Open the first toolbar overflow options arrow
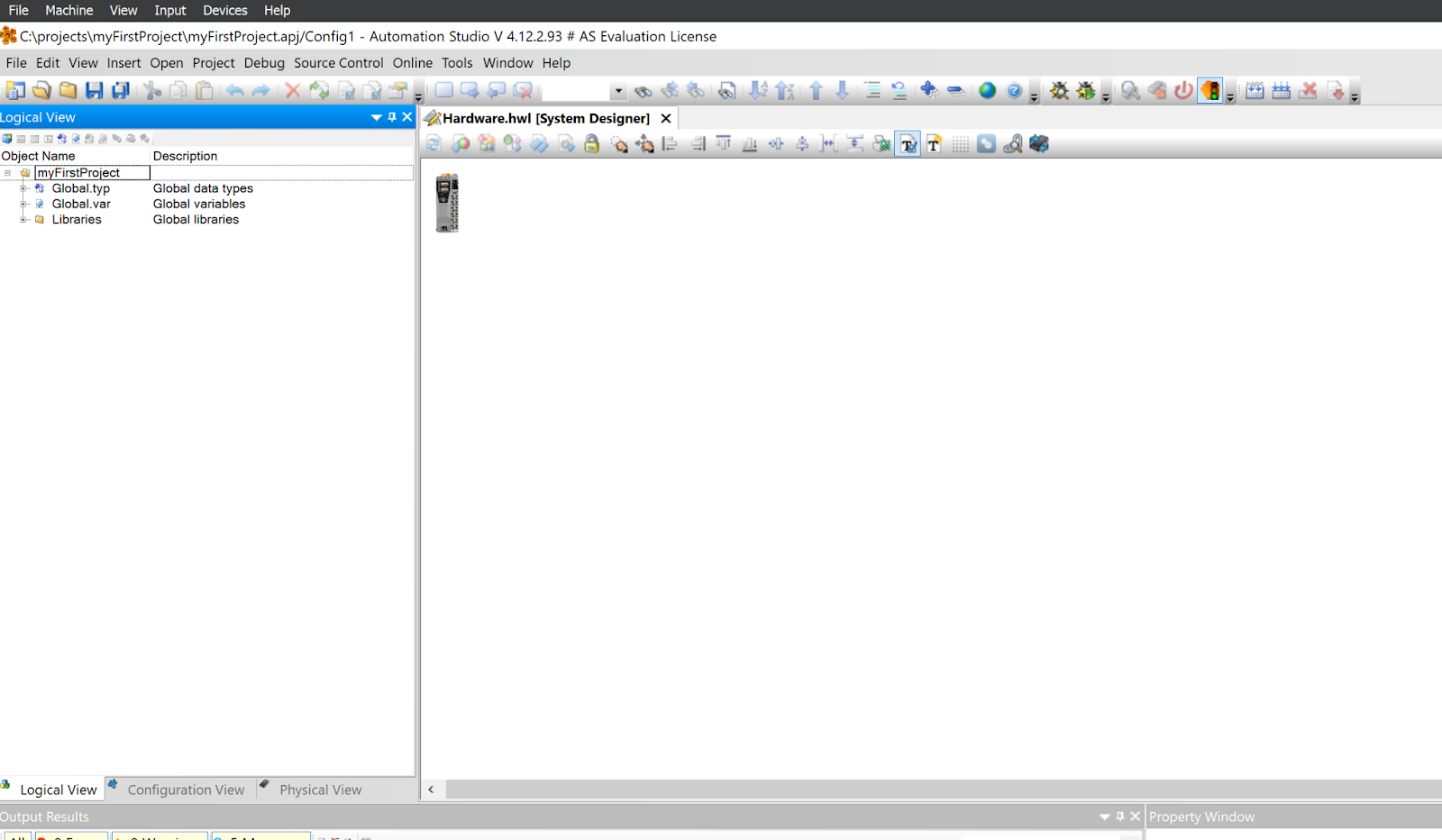 [418, 96]
